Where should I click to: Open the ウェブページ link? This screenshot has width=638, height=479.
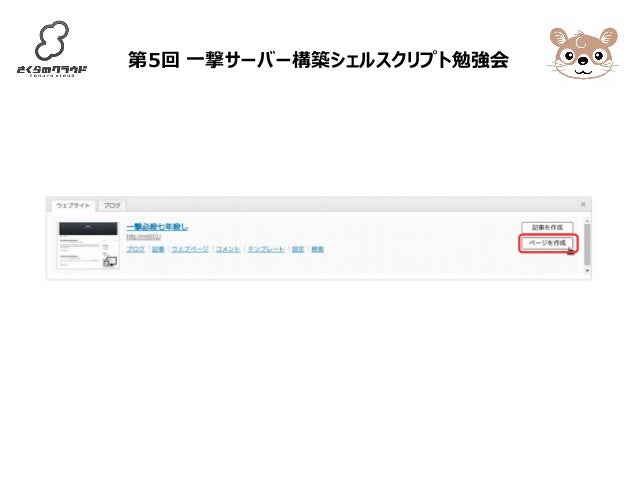tap(190, 249)
